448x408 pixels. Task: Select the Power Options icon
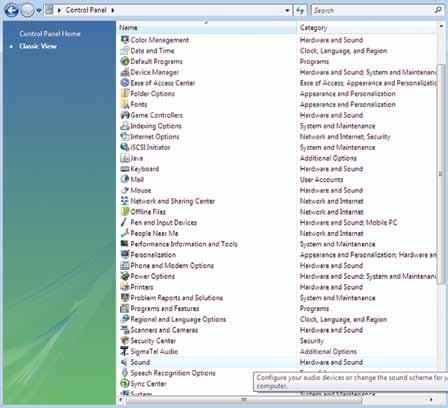(125, 276)
